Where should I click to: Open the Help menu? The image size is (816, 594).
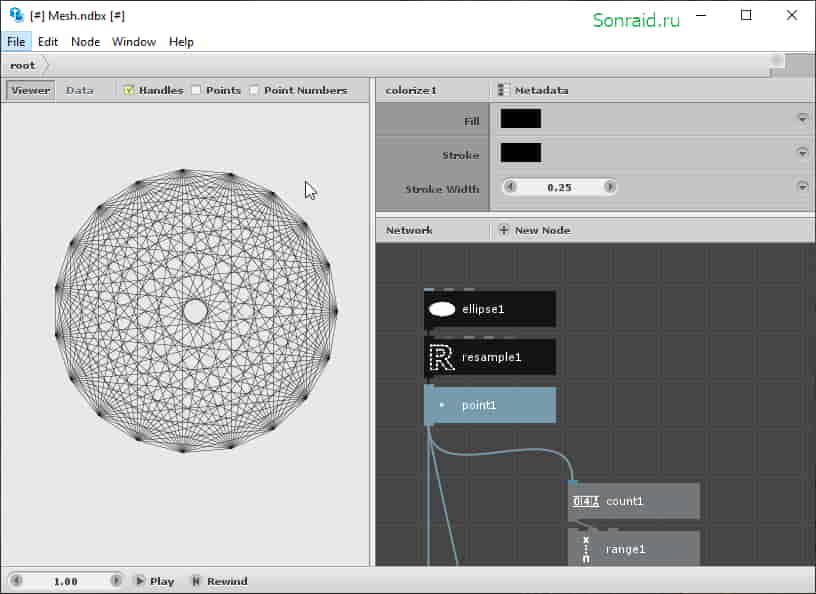[181, 42]
